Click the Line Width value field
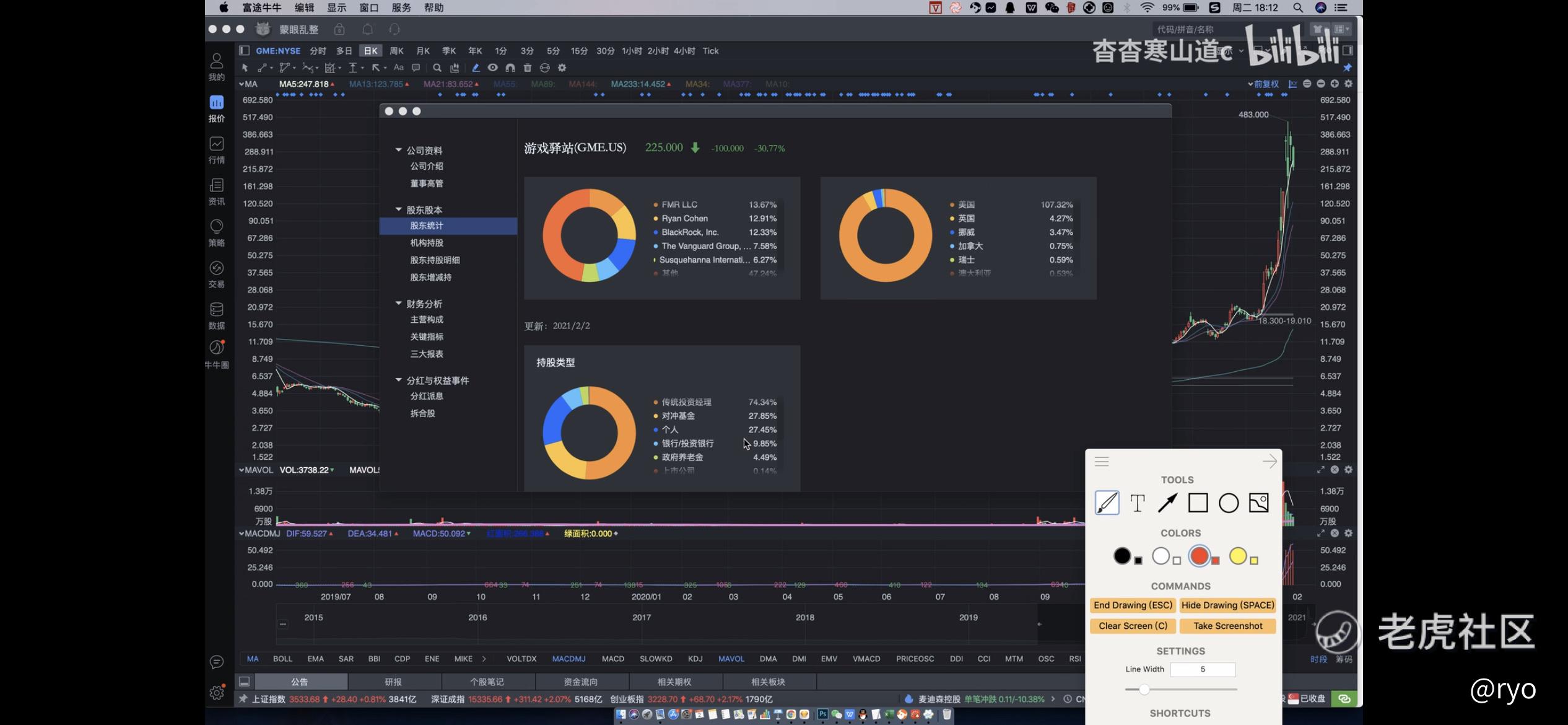Image resolution: width=1568 pixels, height=725 pixels. (1203, 669)
